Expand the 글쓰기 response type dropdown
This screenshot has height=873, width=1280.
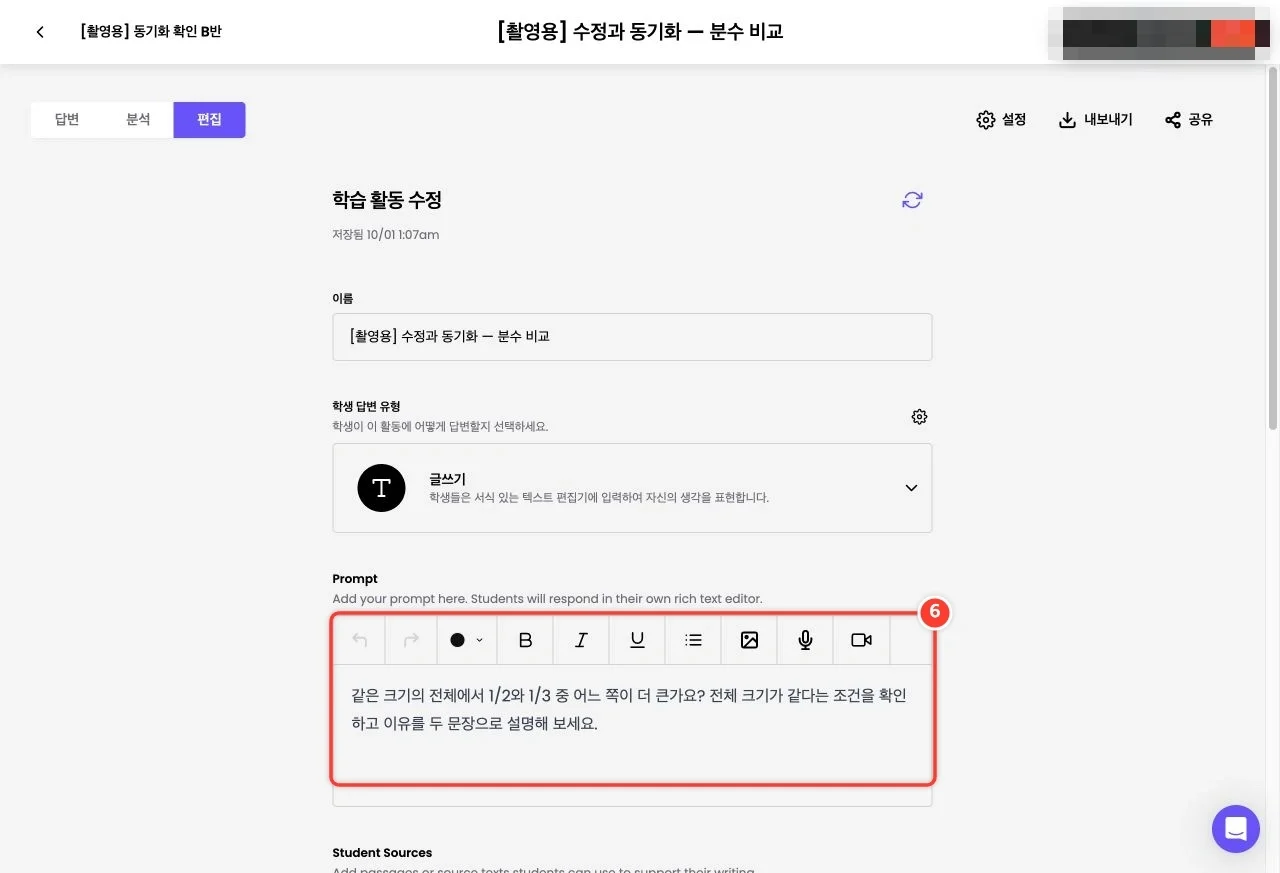tap(911, 488)
